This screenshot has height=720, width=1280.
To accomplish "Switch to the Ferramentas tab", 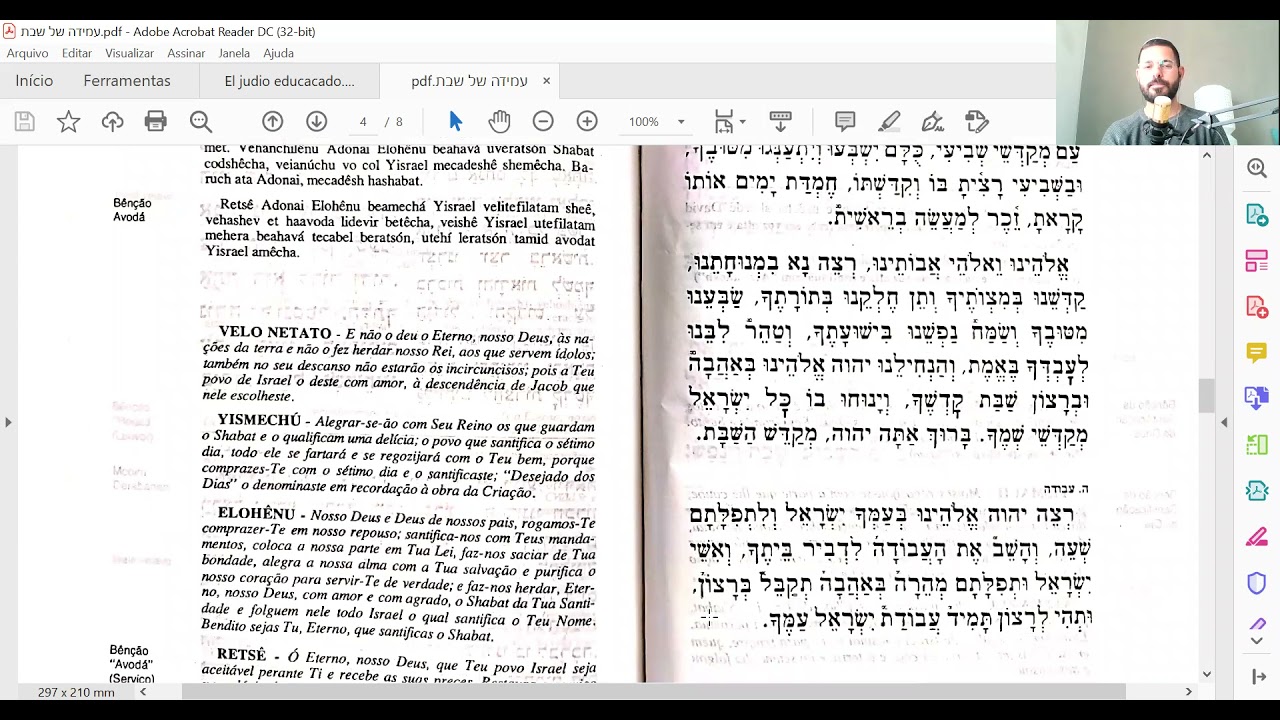I will [x=127, y=81].
